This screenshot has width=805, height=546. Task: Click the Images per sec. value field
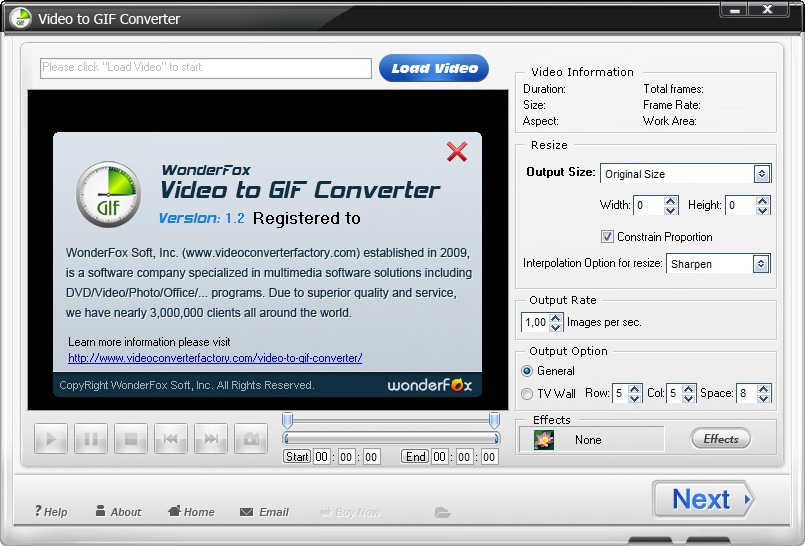click(x=534, y=322)
